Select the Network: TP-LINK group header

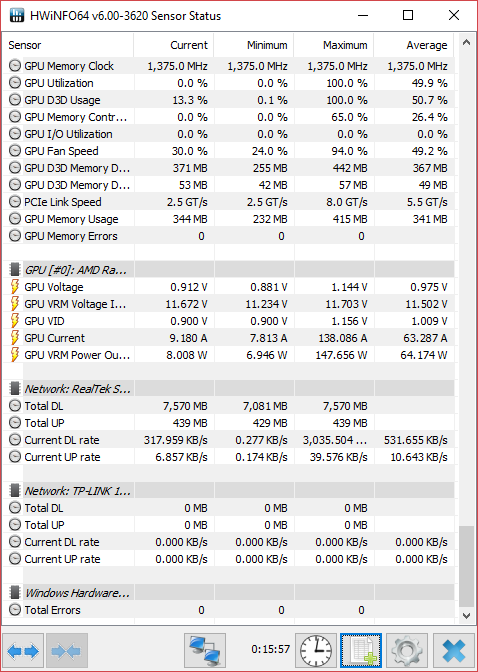[x=229, y=491]
